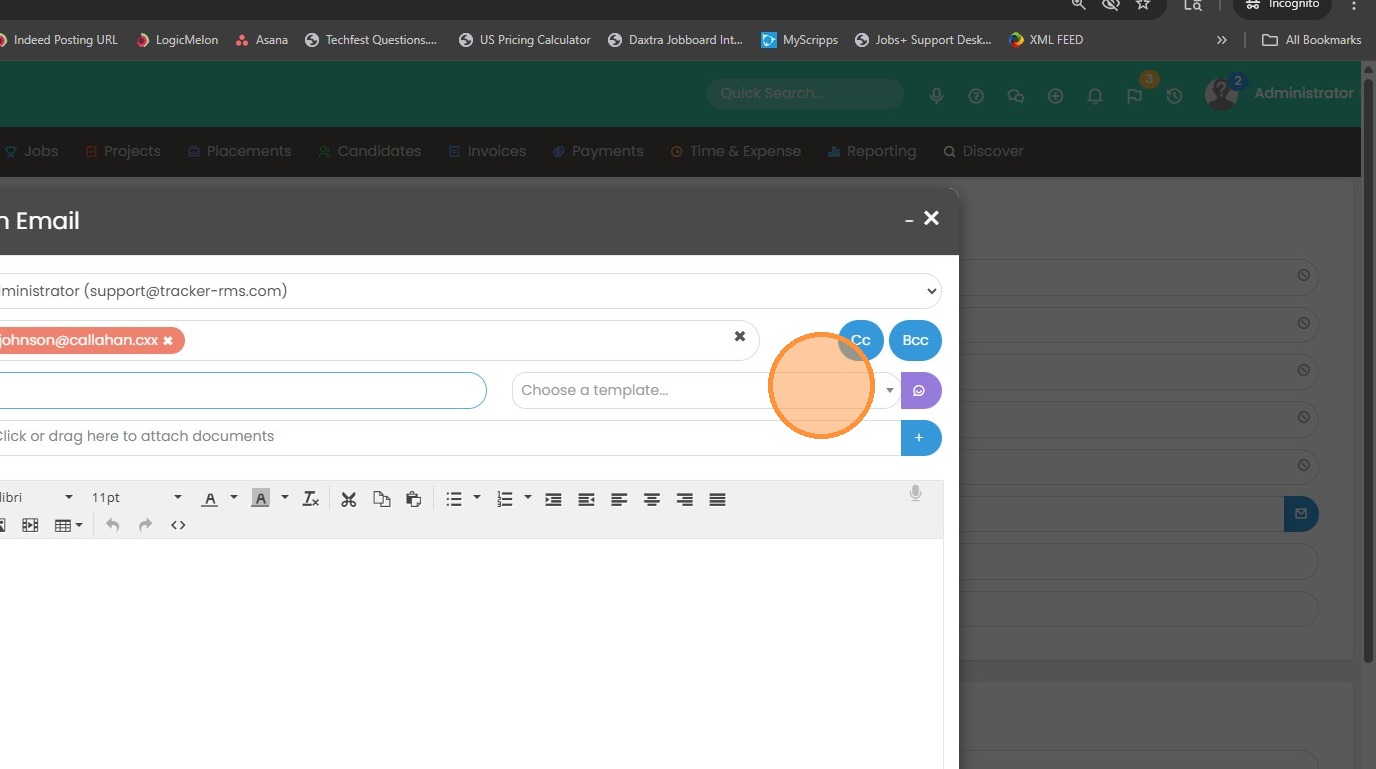The image size is (1376, 769).
Task: Open the flag icon with badge 3
Action: point(1135,96)
